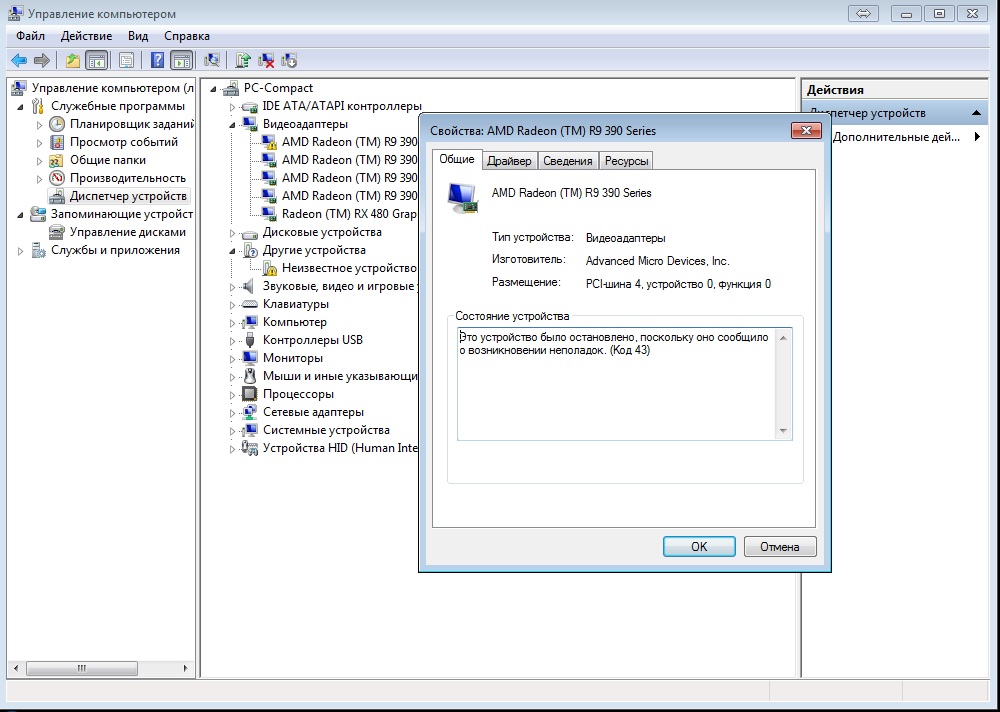Collapse the Другие устройства category
1000x712 pixels.
click(x=233, y=251)
